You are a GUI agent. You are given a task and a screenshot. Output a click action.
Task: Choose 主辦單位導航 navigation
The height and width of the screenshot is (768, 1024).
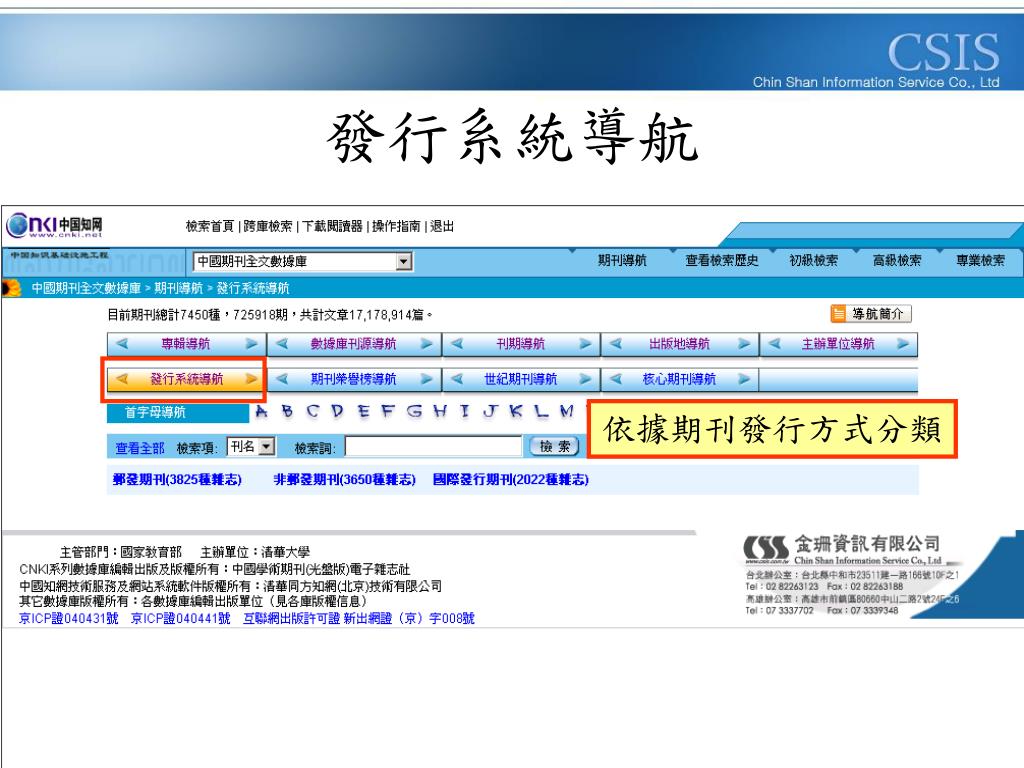click(x=839, y=344)
